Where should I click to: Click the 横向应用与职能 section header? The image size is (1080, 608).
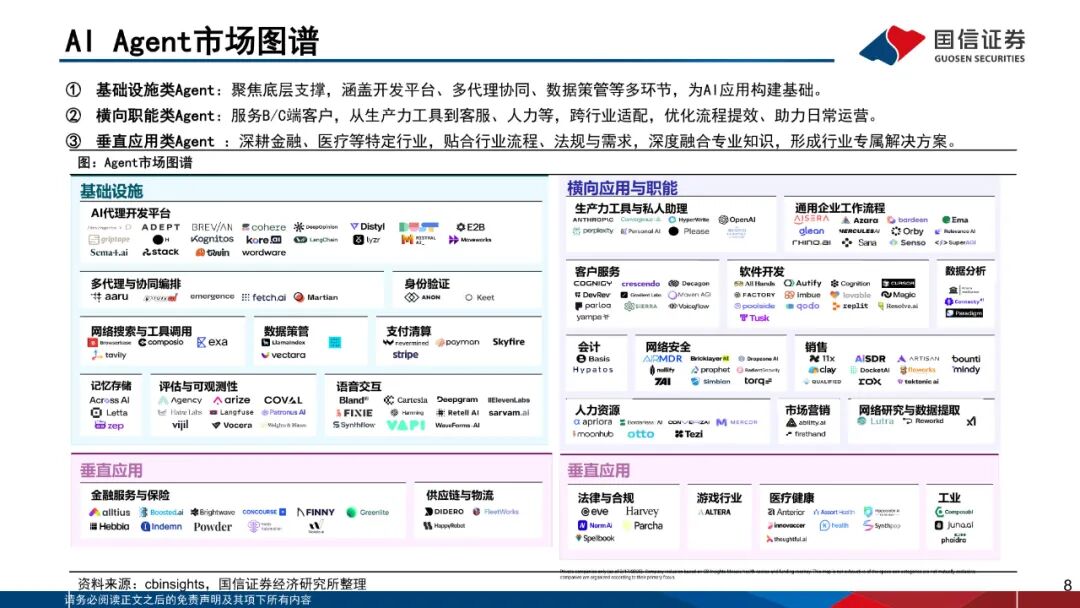[x=621, y=188]
